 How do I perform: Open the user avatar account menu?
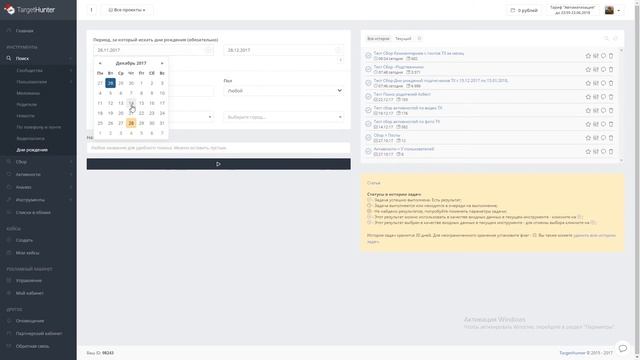click(613, 10)
